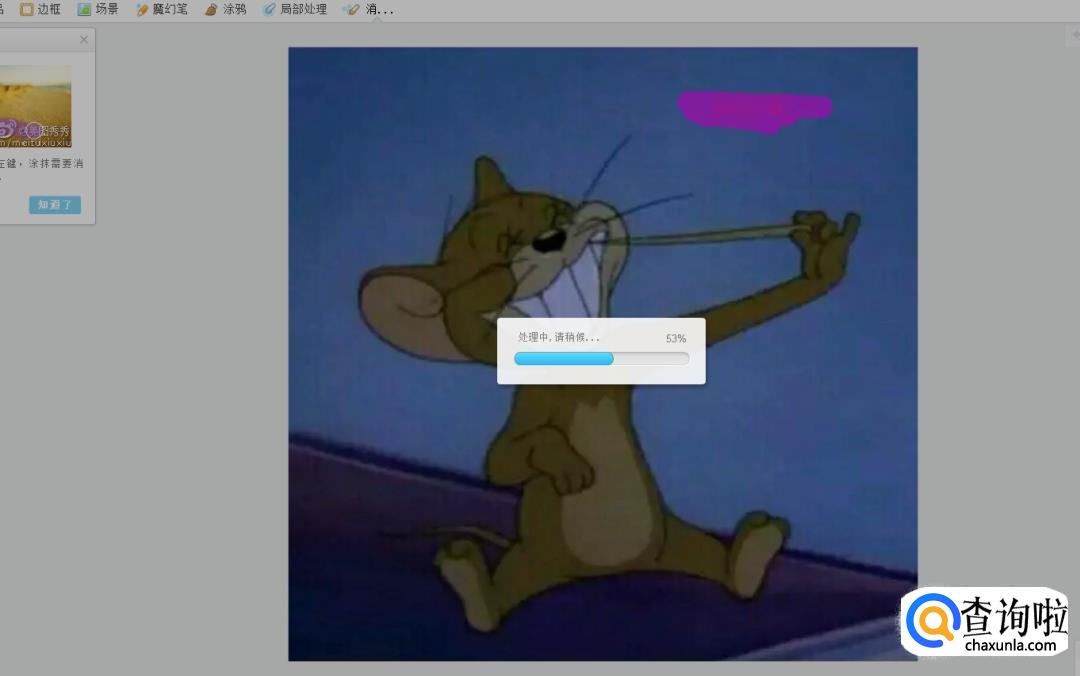Screen dimensions: 1080x676
Task: Close the tip popup panel
Action: coord(84,39)
